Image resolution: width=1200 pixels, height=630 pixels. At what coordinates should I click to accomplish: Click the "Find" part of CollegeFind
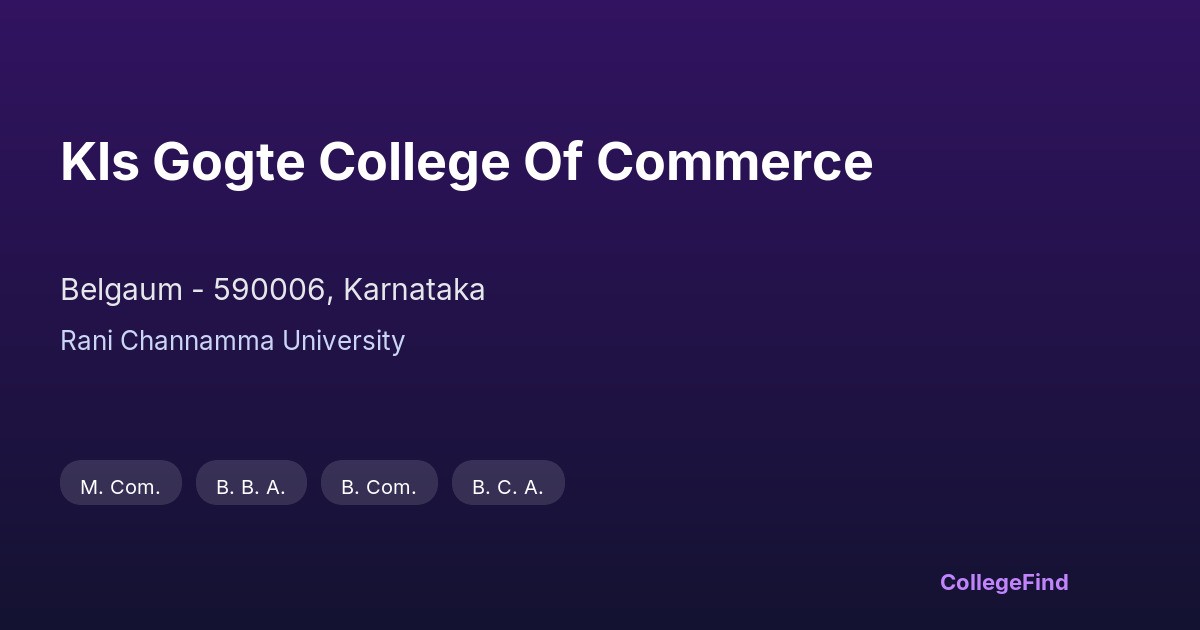pos(1045,582)
